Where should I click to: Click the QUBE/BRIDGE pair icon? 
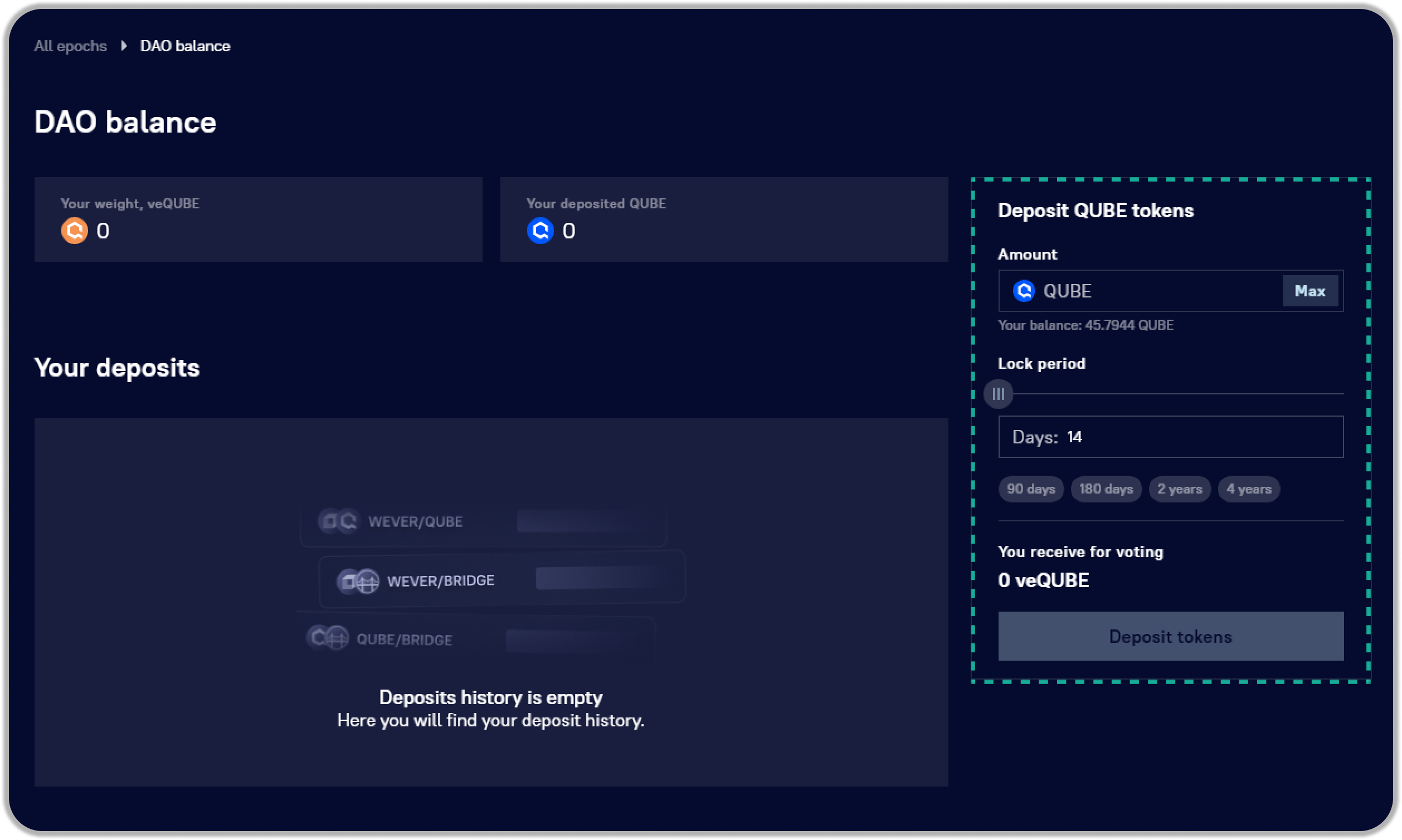pos(327,638)
